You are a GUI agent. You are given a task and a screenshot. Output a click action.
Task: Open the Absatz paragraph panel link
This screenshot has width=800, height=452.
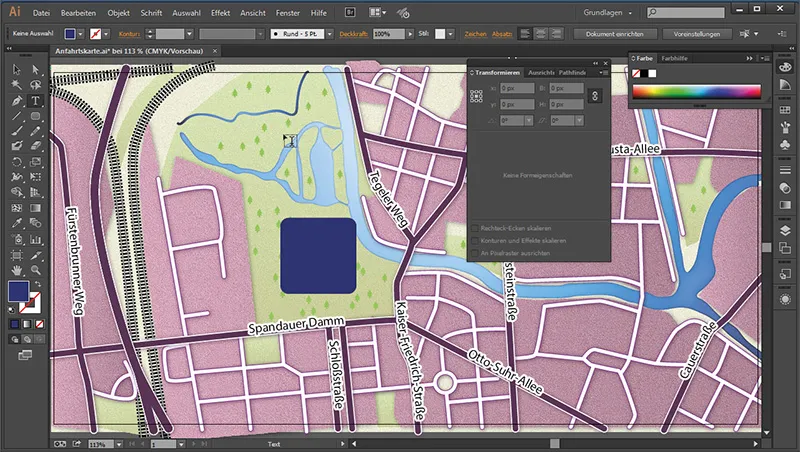click(x=502, y=34)
